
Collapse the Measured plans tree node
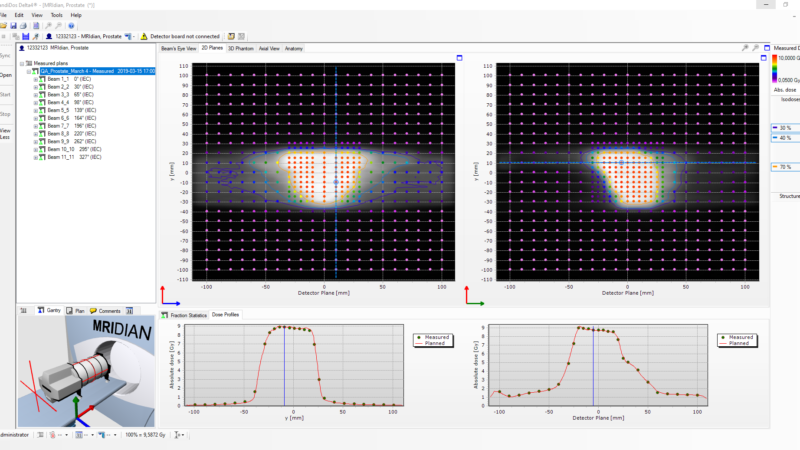point(22,64)
